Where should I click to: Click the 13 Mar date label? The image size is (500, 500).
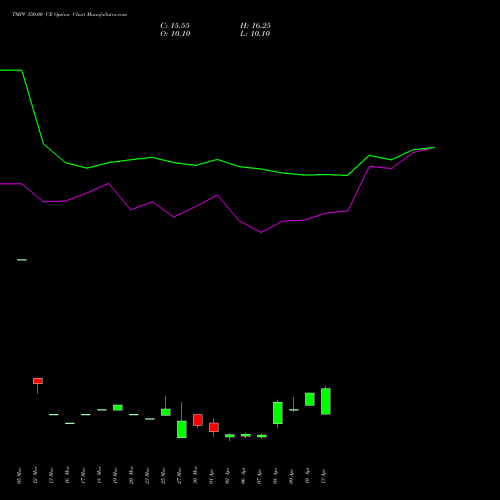[x=51, y=476]
